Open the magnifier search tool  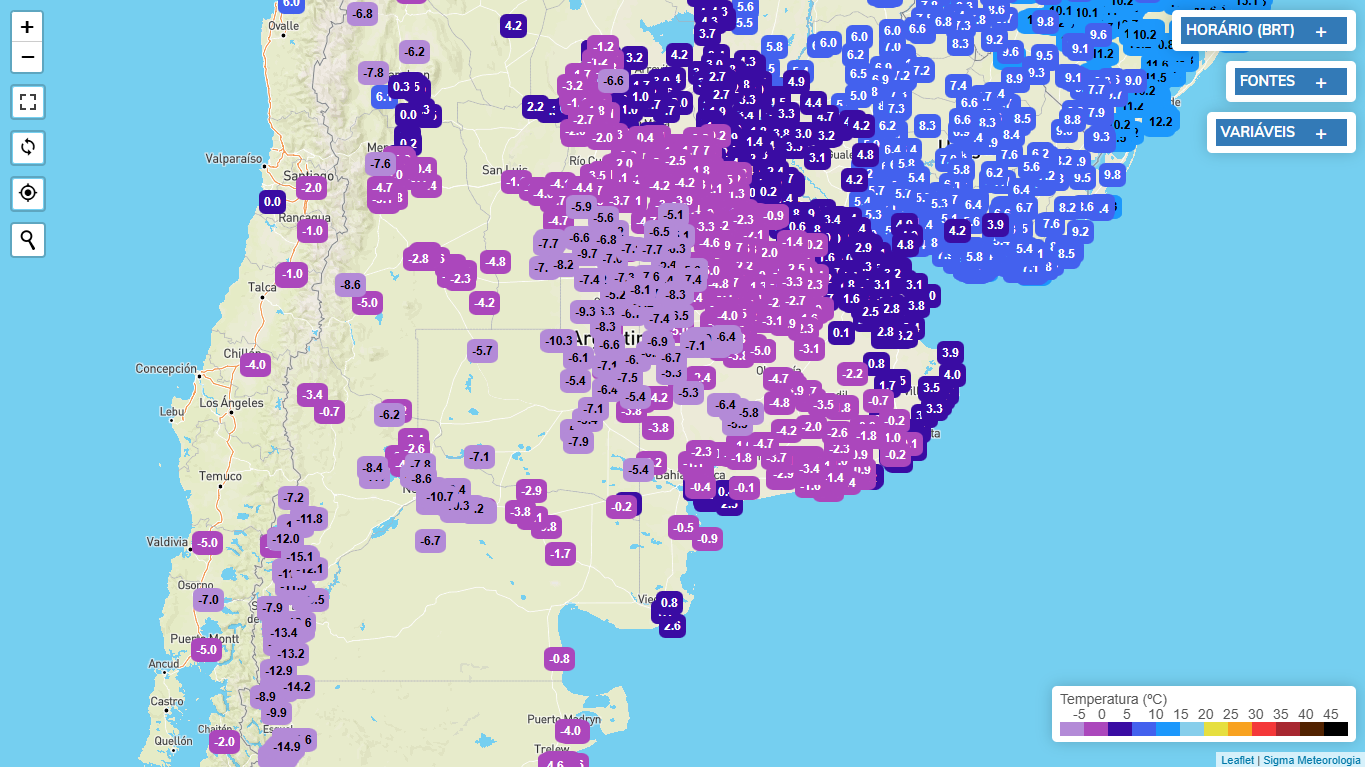(x=27, y=240)
